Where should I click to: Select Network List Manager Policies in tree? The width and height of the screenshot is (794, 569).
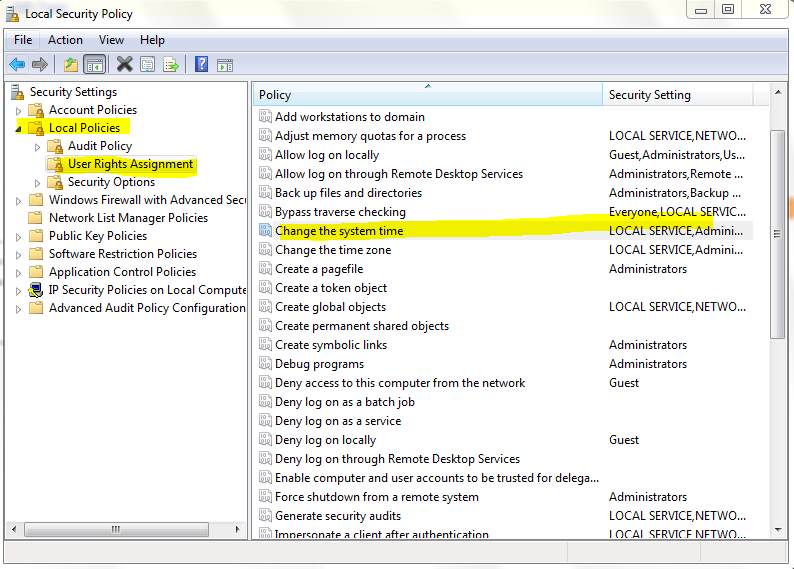point(128,218)
